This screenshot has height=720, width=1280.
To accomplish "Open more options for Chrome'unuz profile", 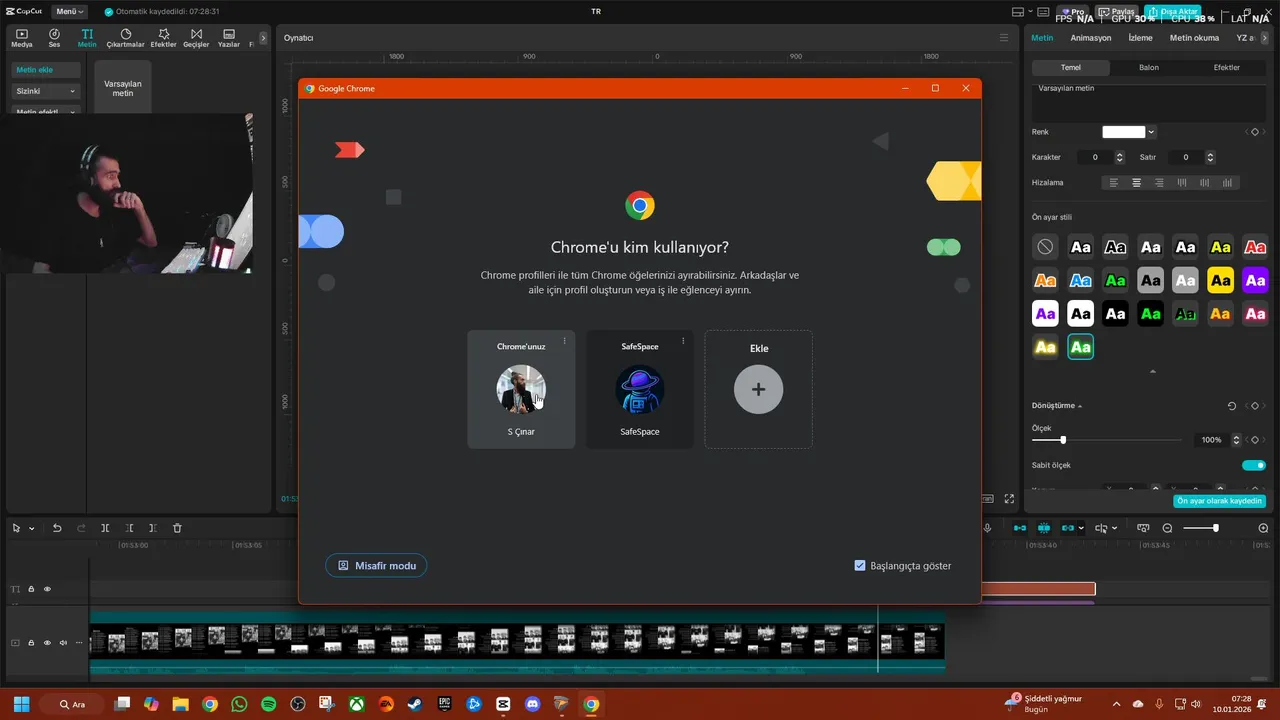I will (564, 341).
